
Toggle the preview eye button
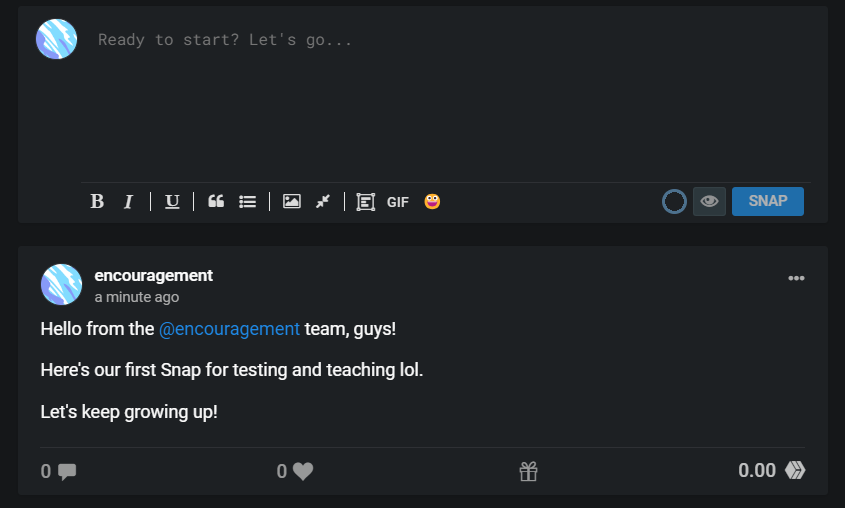click(x=709, y=201)
